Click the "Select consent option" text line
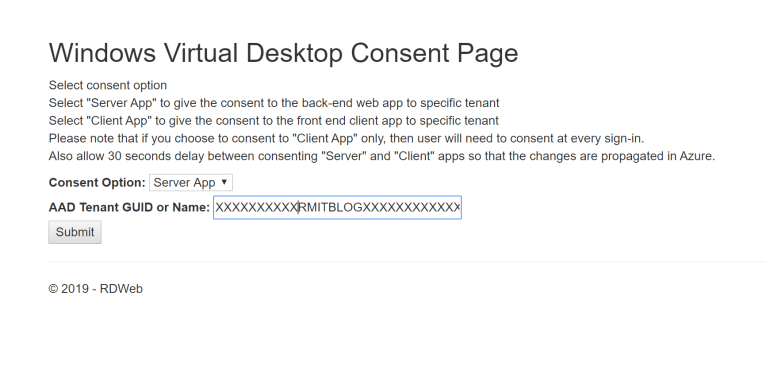Image resolution: width=766 pixels, height=388 pixels. 107,86
